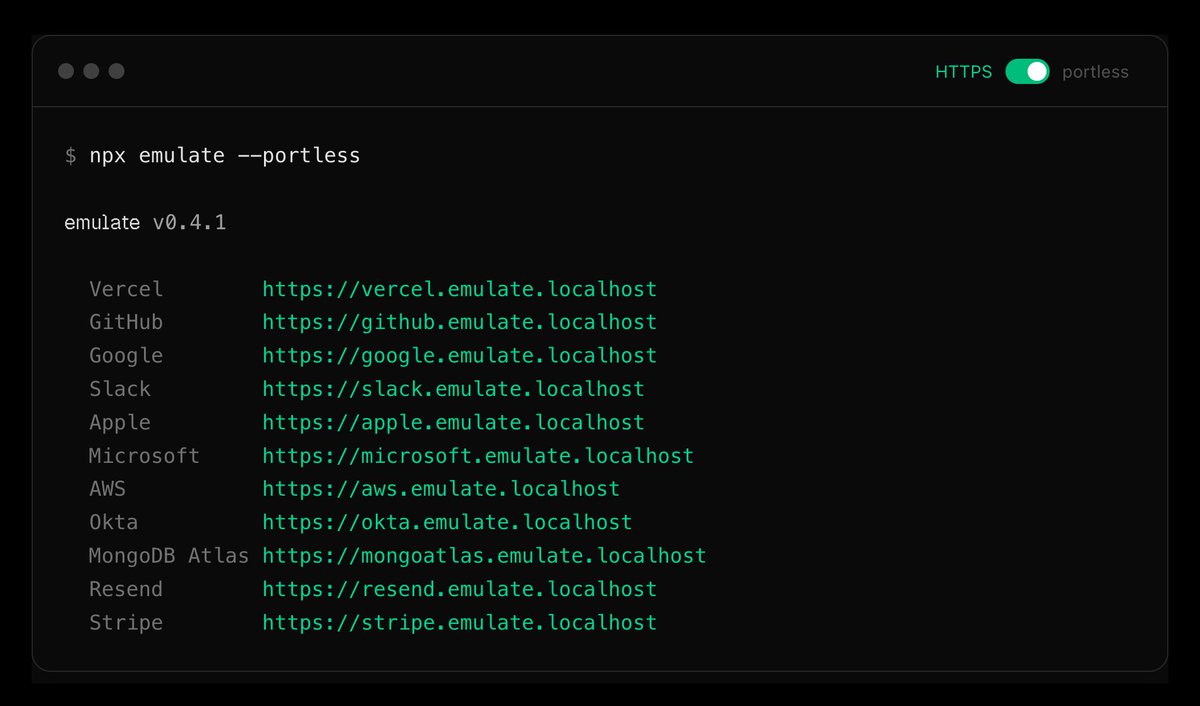Screen dimensions: 1200x706
Task: Click the Okta service name
Action: click(x=114, y=522)
